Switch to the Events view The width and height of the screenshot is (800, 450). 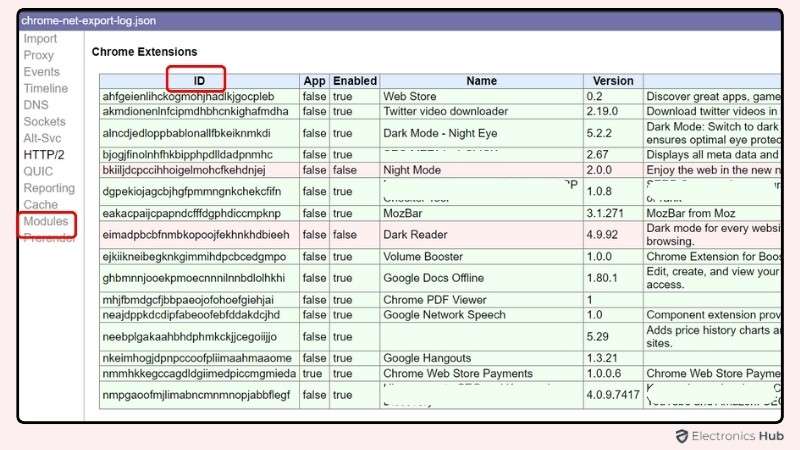tap(41, 72)
